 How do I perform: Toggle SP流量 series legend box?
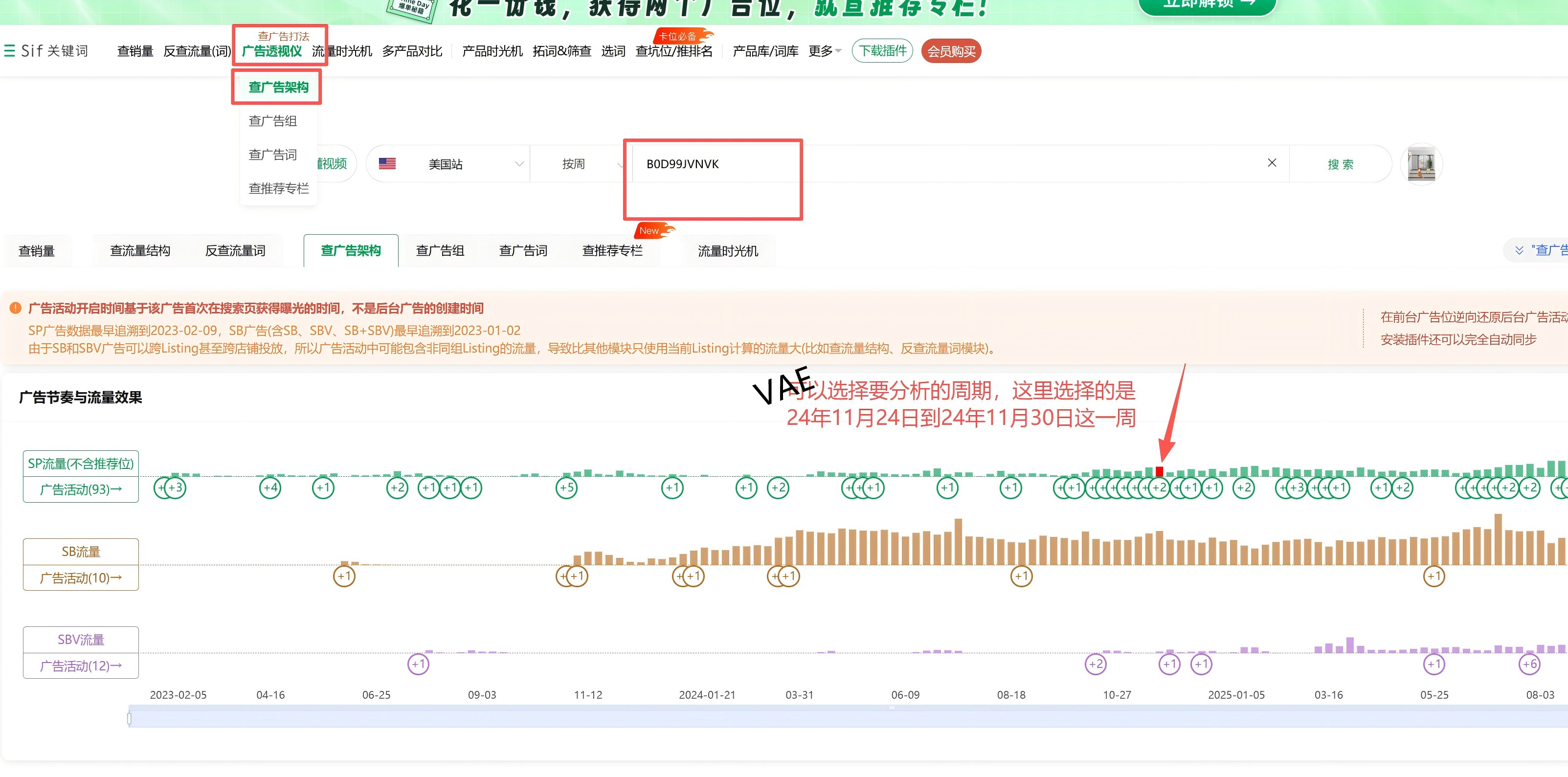pos(81,464)
